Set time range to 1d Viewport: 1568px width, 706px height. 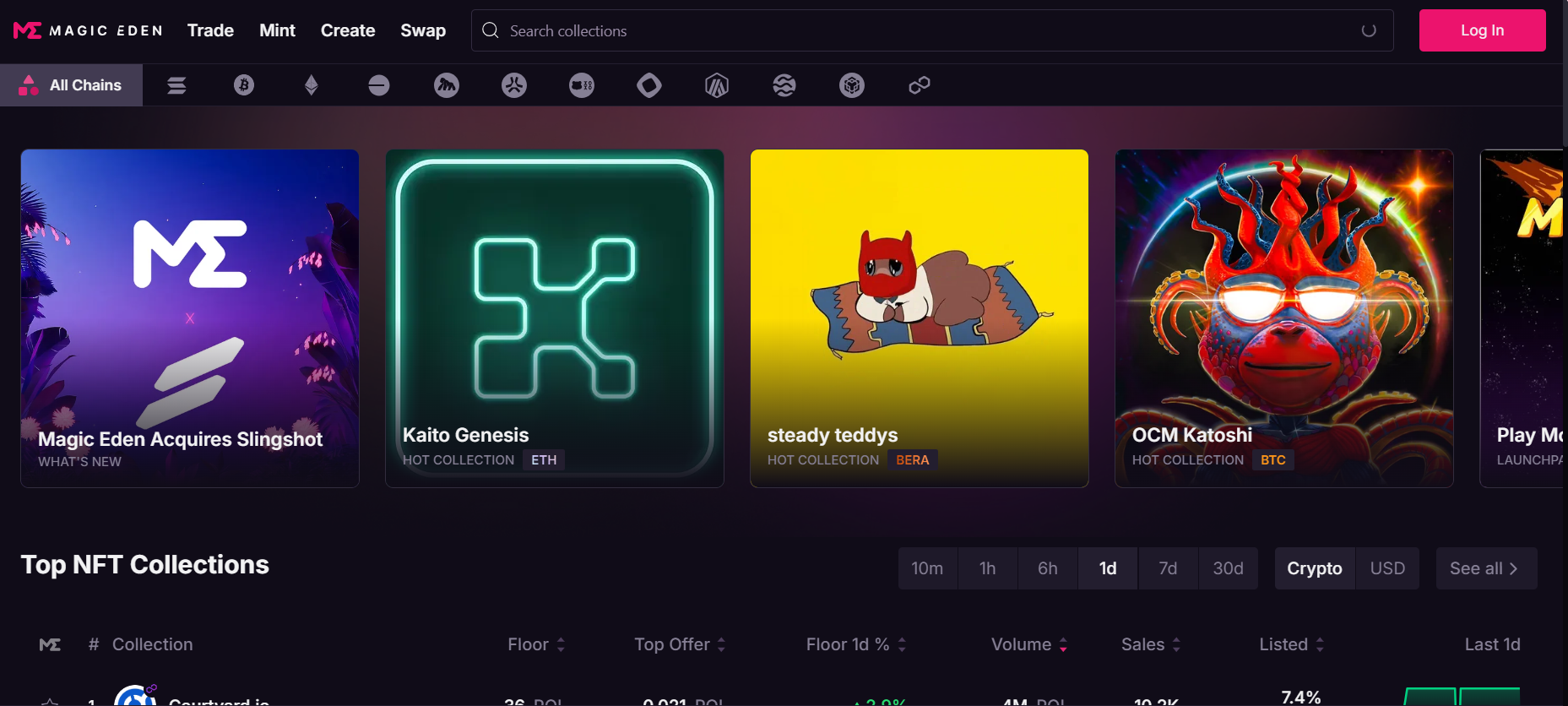coord(1108,568)
